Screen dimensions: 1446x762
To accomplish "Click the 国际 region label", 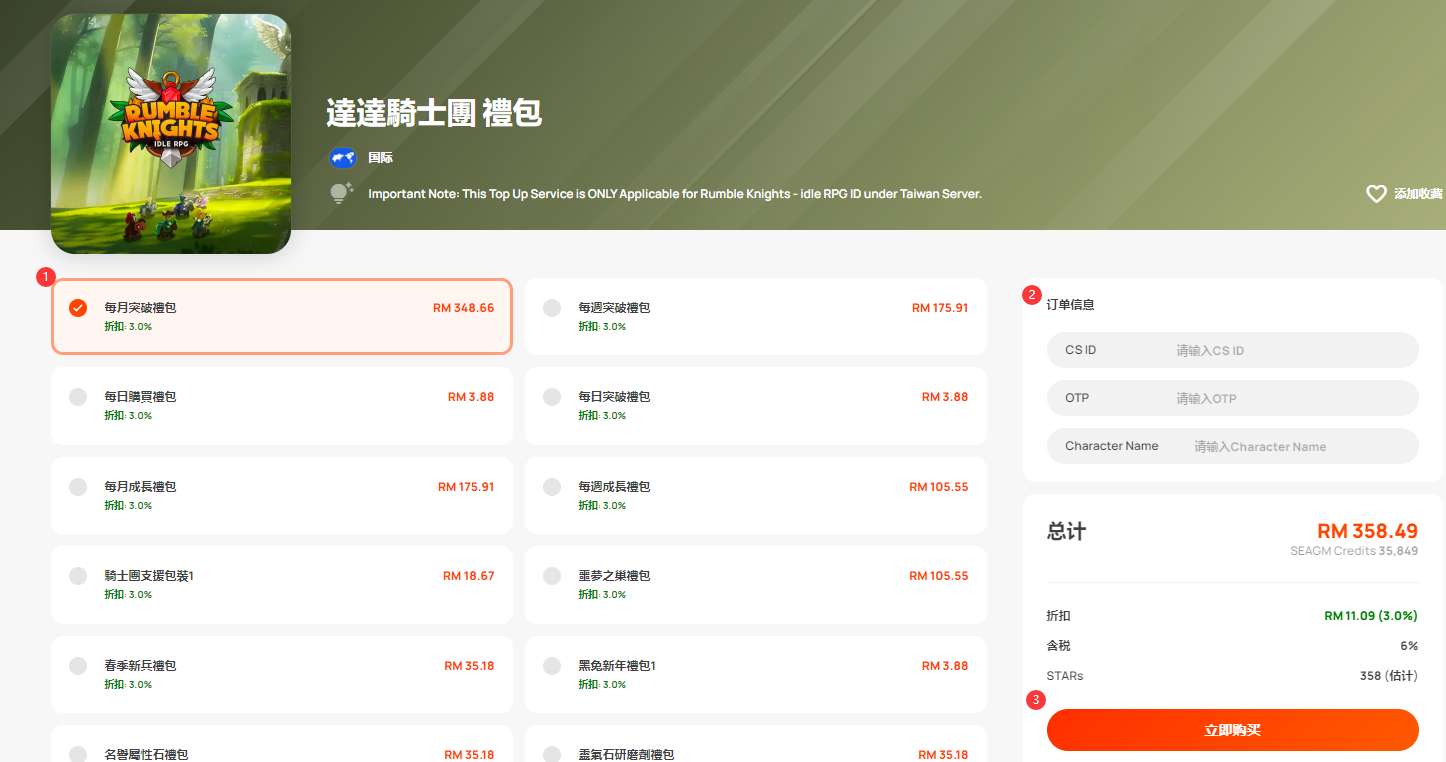I will (380, 158).
